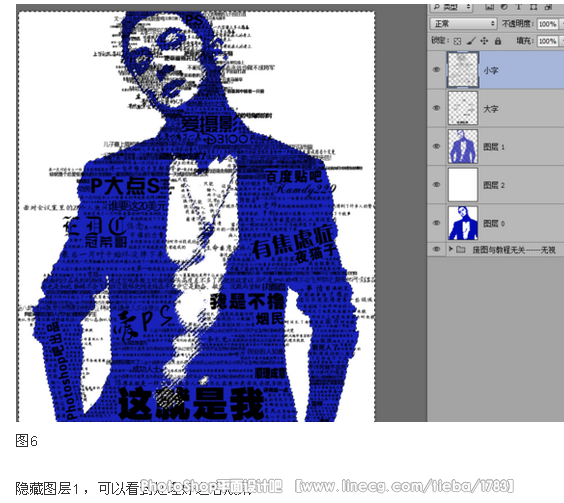This screenshot has width=564, height=503.
Task: Filter layers by smart object icon
Action: pos(548,7)
